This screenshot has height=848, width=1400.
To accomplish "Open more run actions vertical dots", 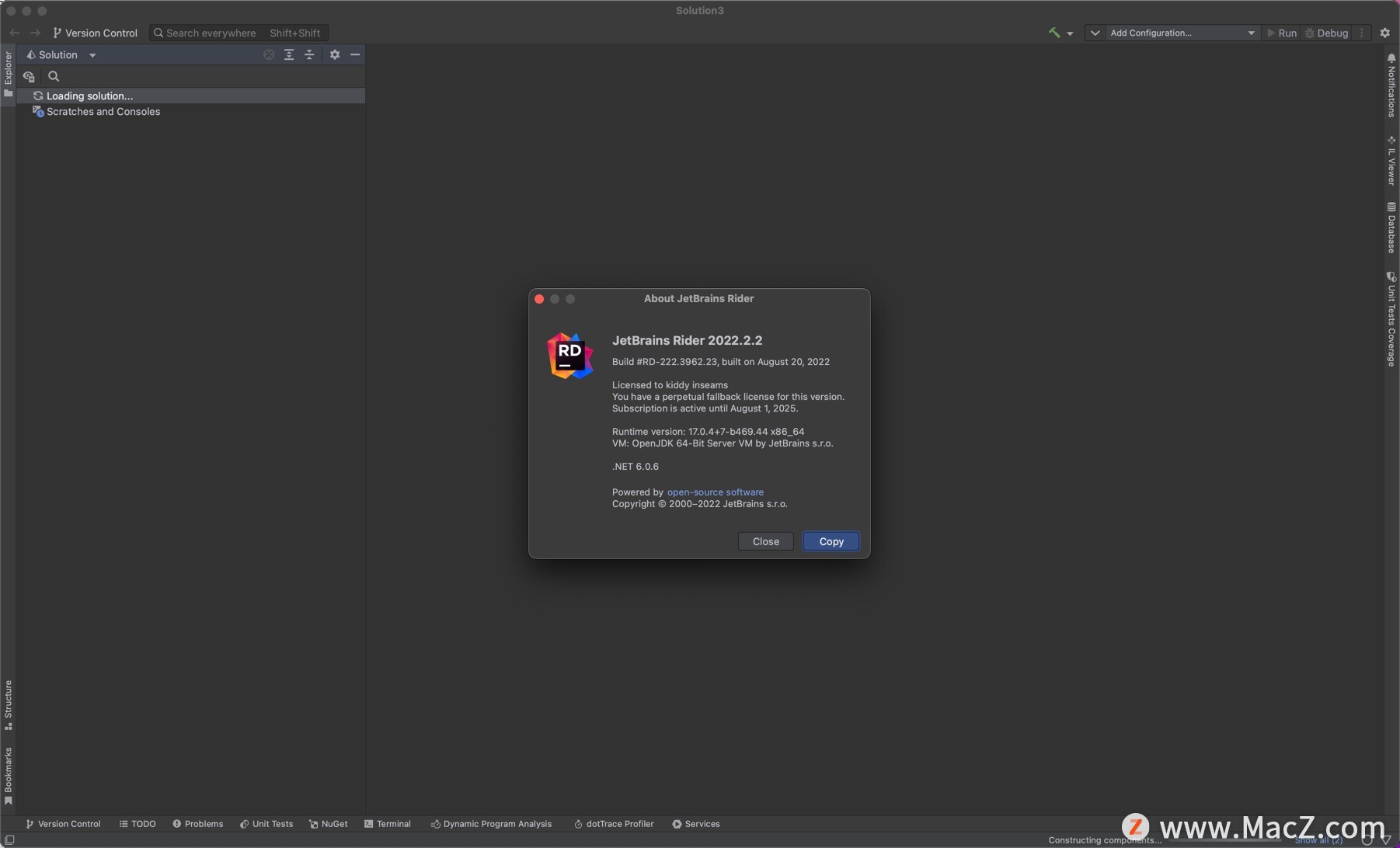I will pos(1362,33).
